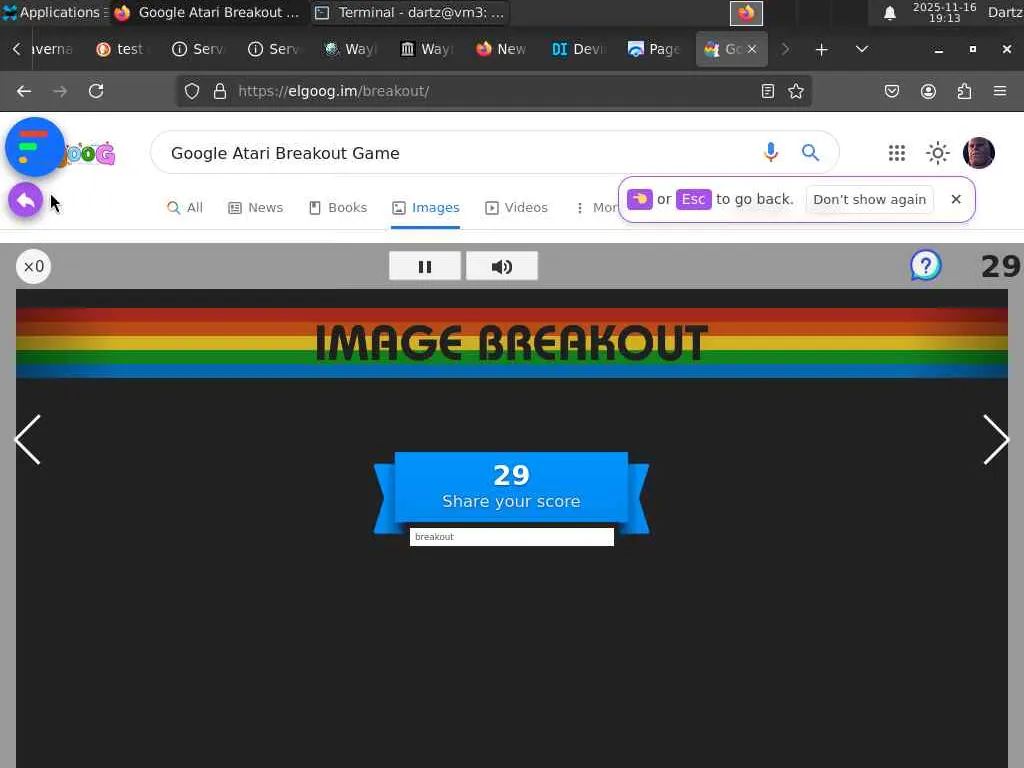Click the shield tracking protection icon
The width and height of the screenshot is (1024, 768).
[x=191, y=91]
